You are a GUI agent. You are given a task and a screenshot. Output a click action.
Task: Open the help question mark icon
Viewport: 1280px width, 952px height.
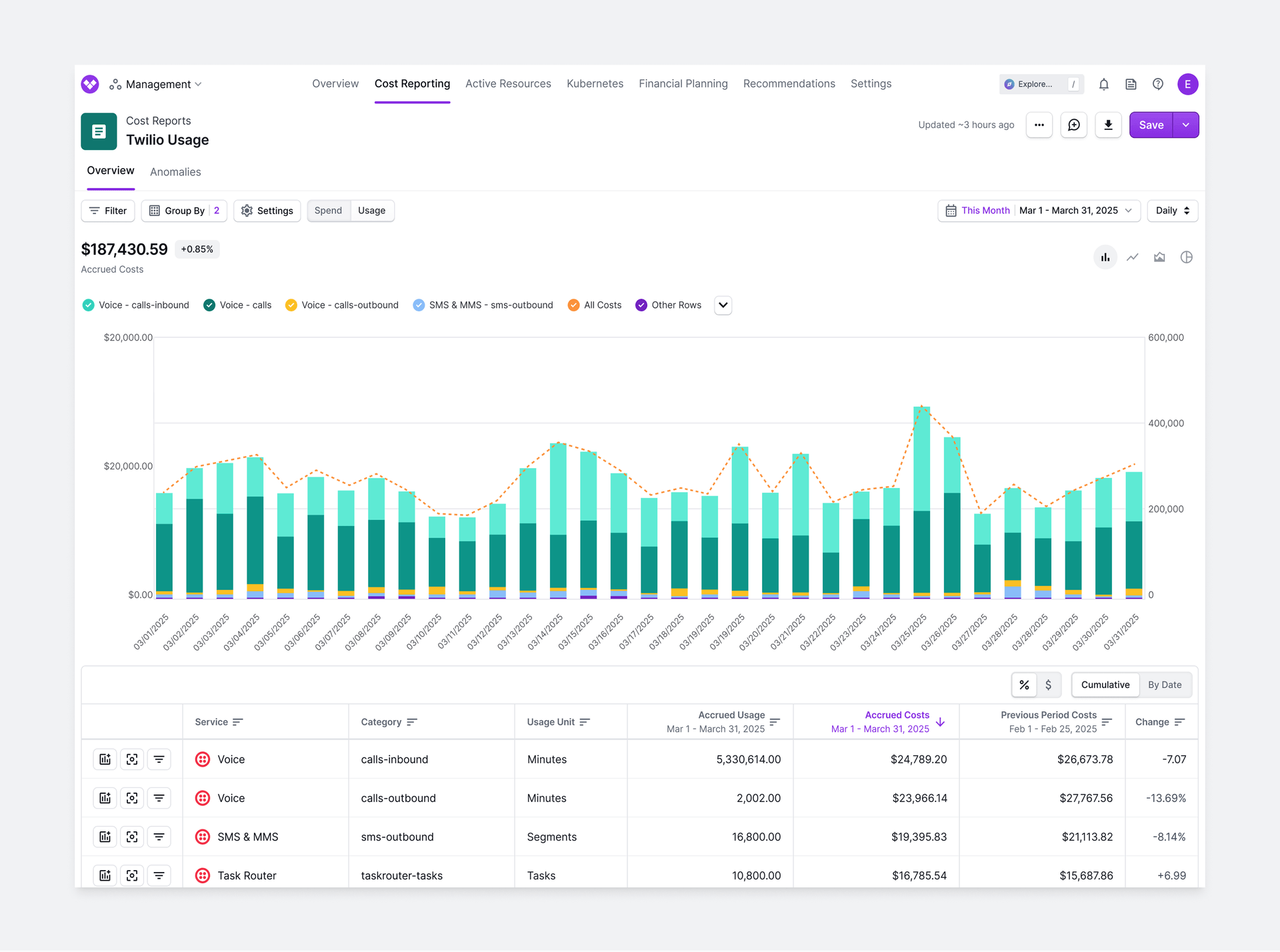point(1158,85)
